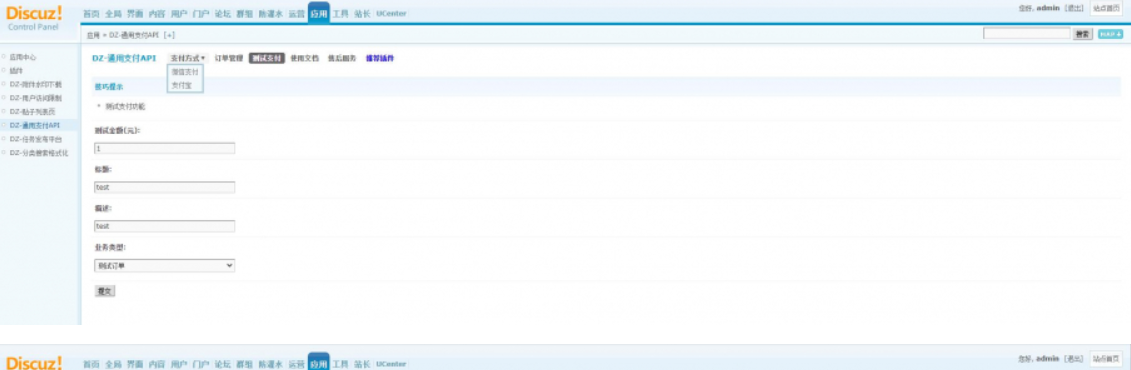The height and width of the screenshot is (370, 1131).
Task: Open 论坛 in the top header navigation
Action: click(222, 14)
